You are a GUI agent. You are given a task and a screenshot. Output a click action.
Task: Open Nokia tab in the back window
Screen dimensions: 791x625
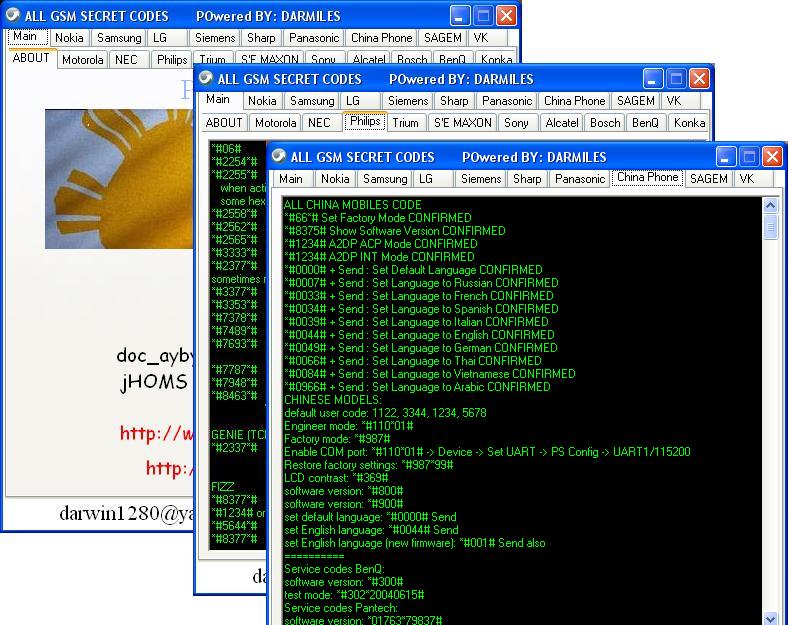pos(69,38)
